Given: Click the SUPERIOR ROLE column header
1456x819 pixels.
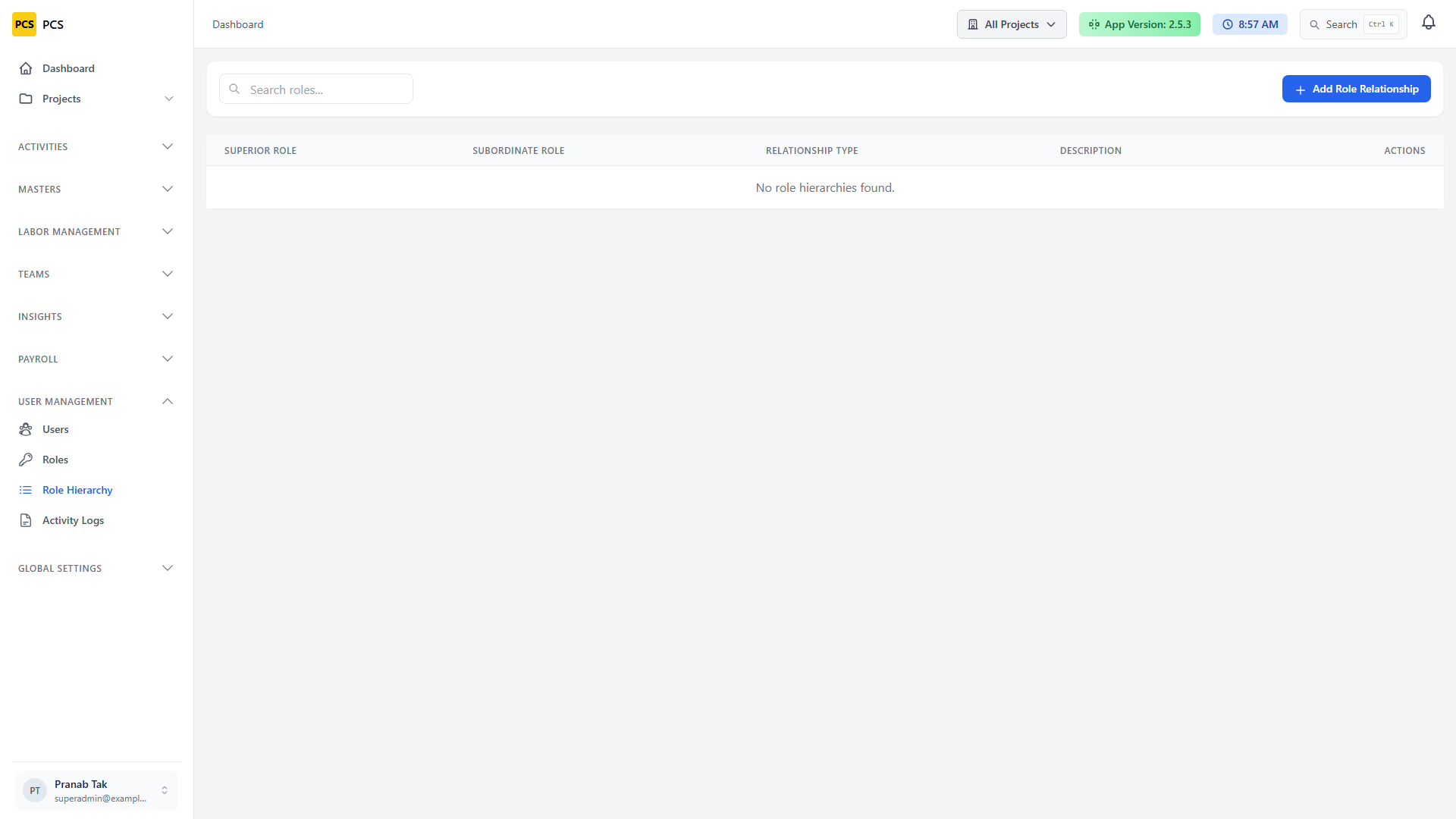Looking at the screenshot, I should pyautogui.click(x=260, y=151).
